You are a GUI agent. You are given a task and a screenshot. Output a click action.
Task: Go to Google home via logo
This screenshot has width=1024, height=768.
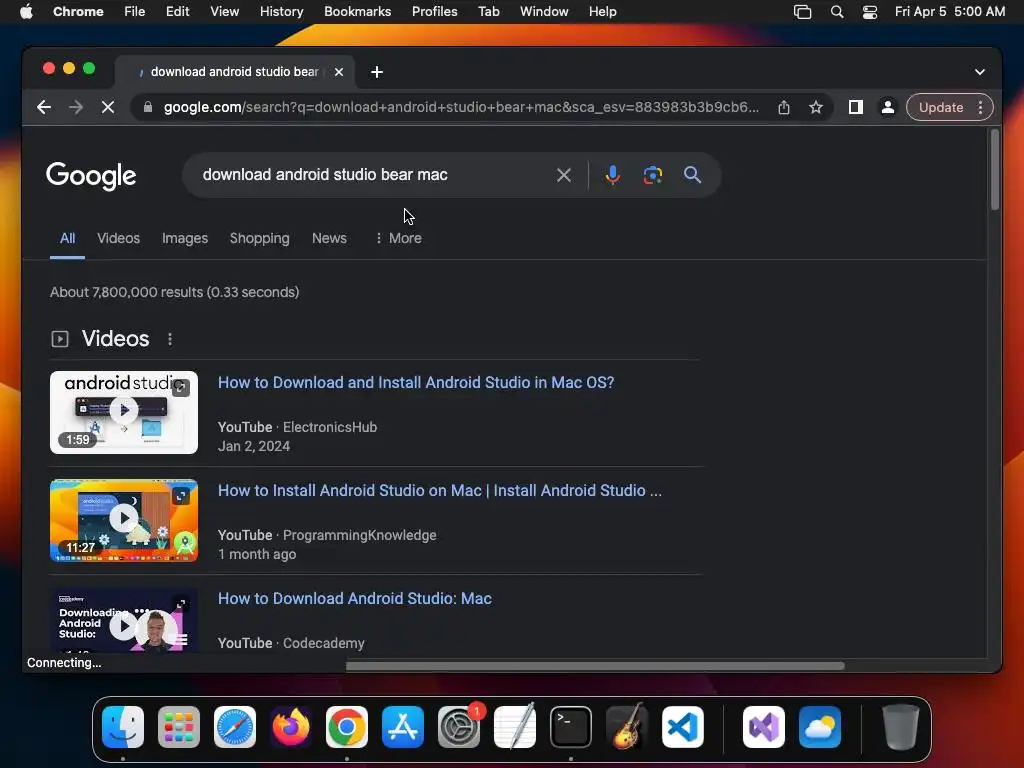(91, 176)
